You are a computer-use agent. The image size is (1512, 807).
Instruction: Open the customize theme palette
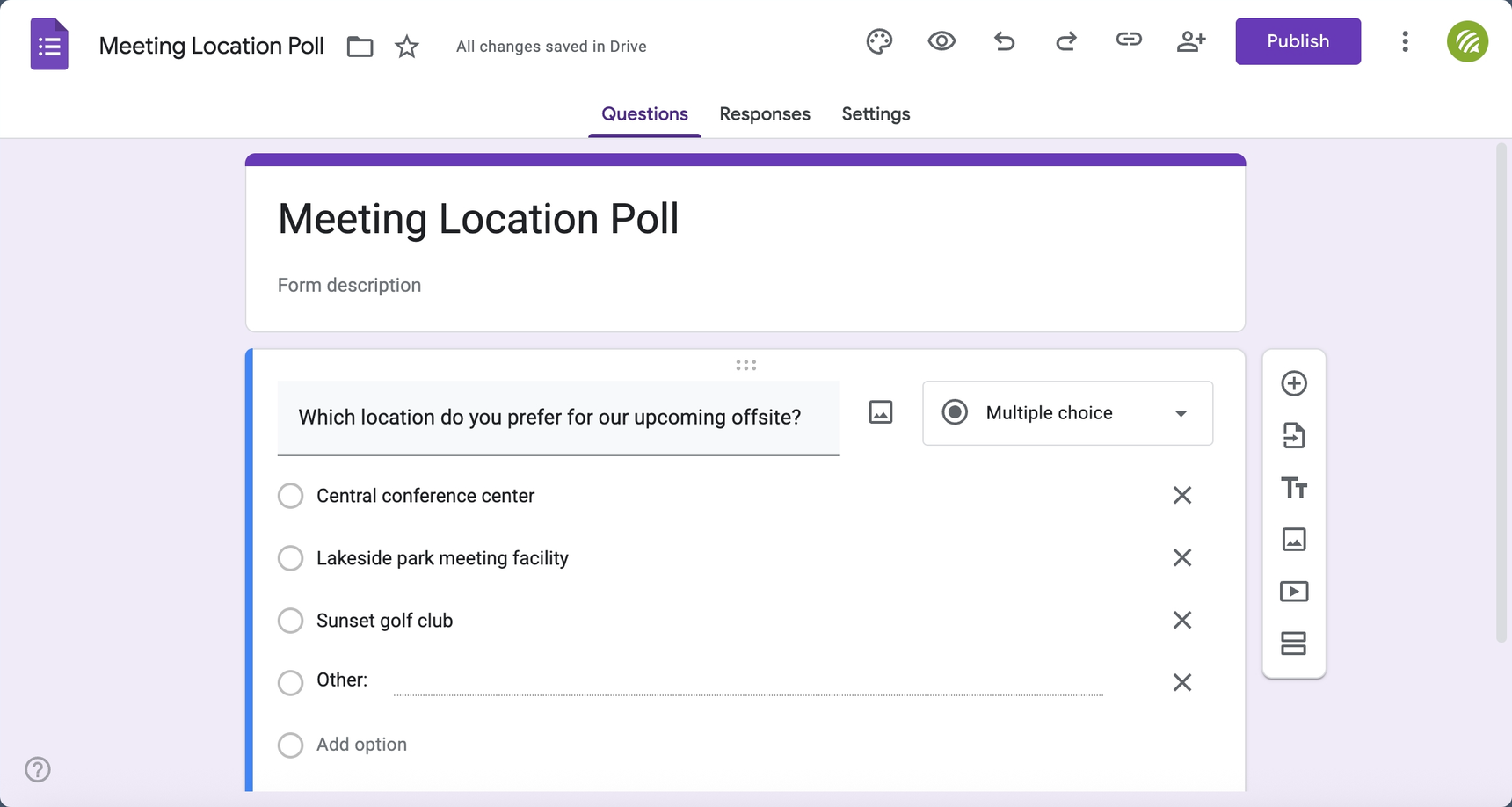(879, 41)
